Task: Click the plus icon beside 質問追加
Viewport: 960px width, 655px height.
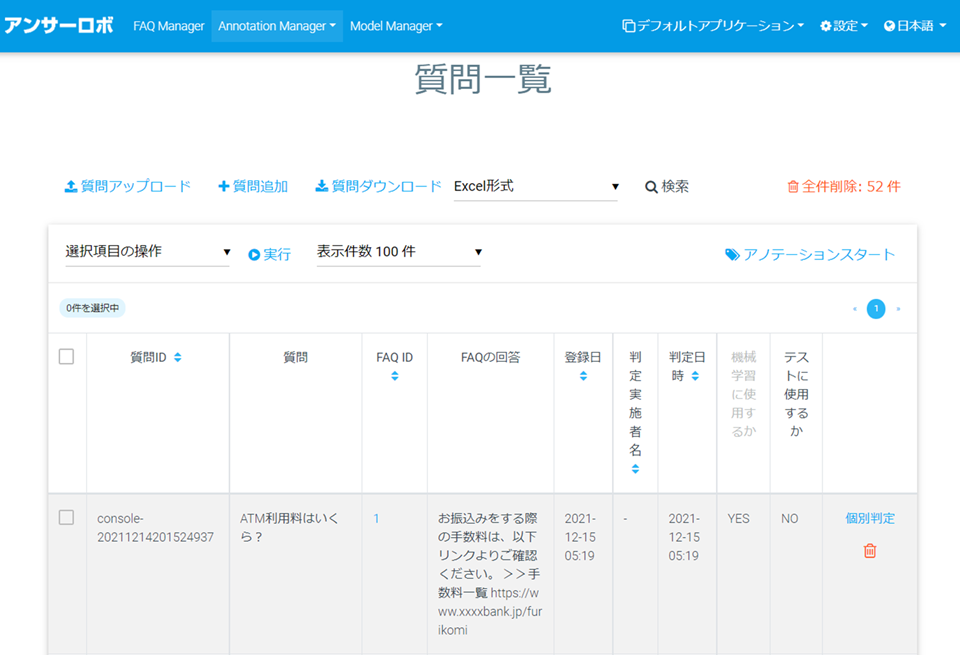Action: click(223, 186)
